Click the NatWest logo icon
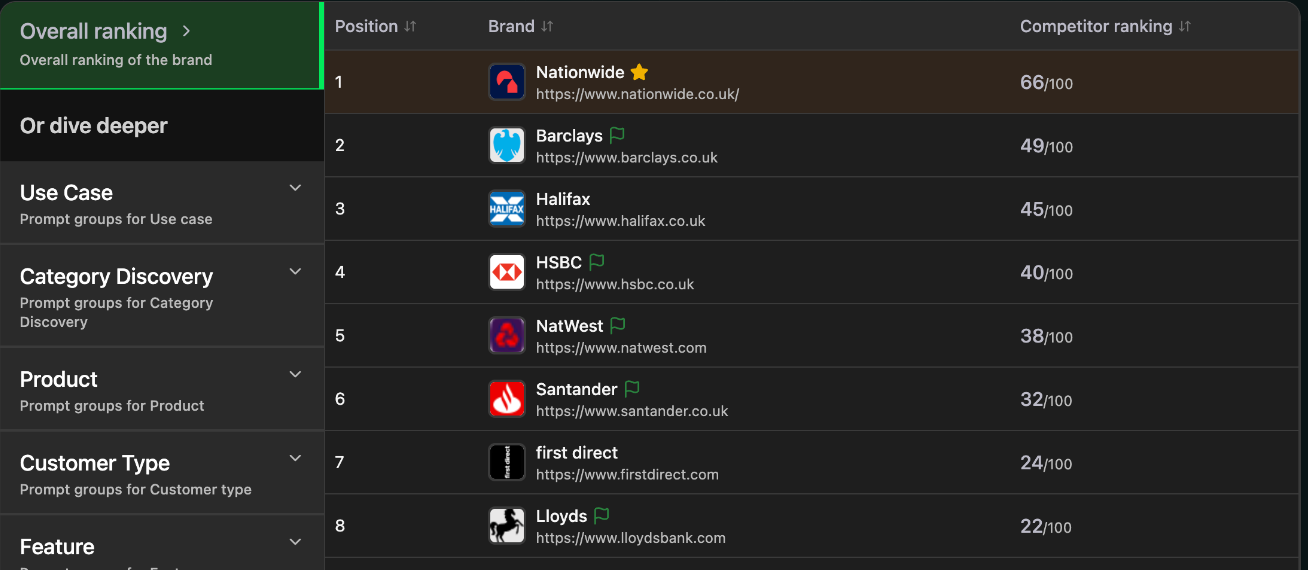The width and height of the screenshot is (1308, 570). tap(507, 336)
